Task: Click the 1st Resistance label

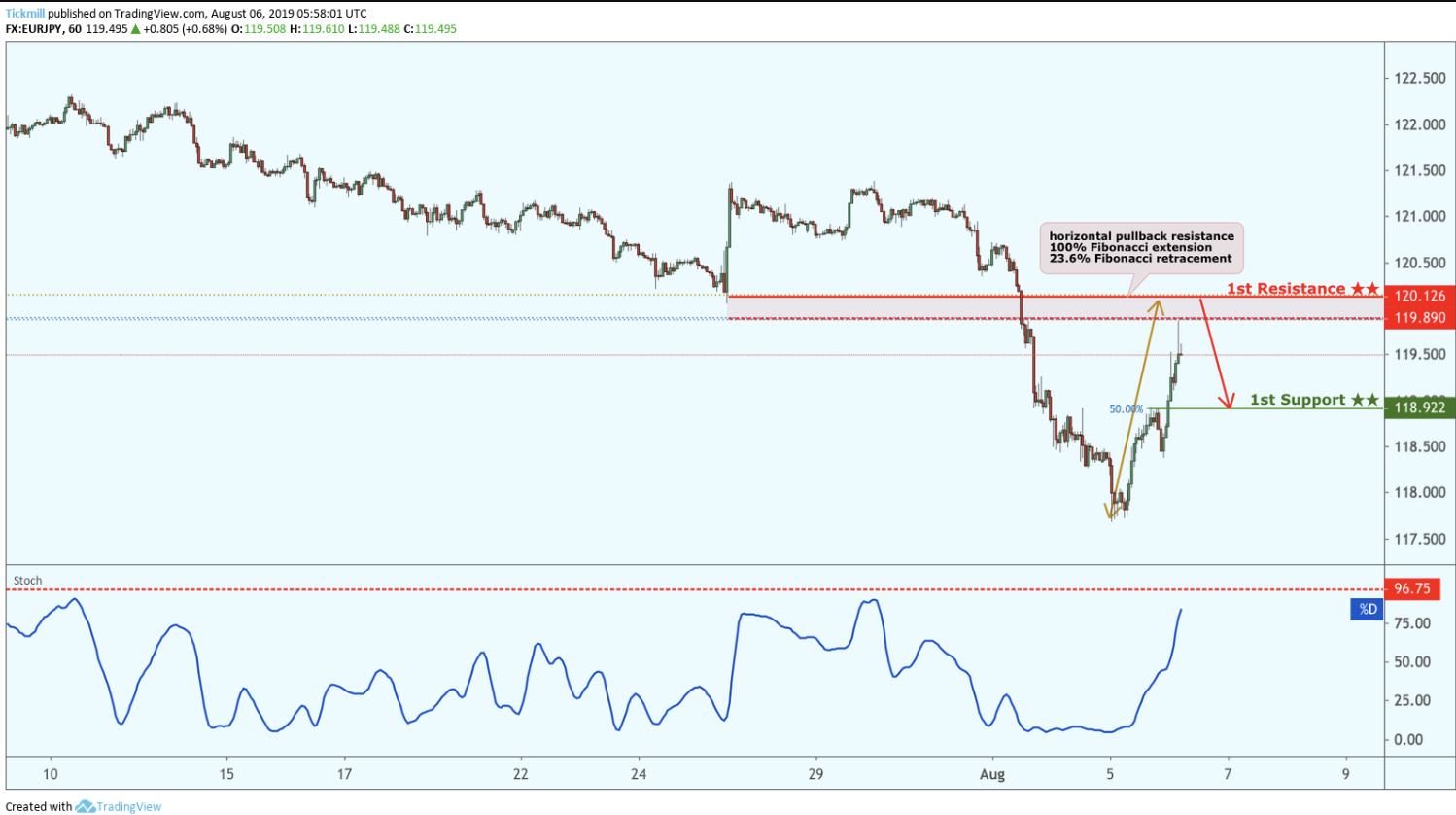Action: (x=1302, y=289)
